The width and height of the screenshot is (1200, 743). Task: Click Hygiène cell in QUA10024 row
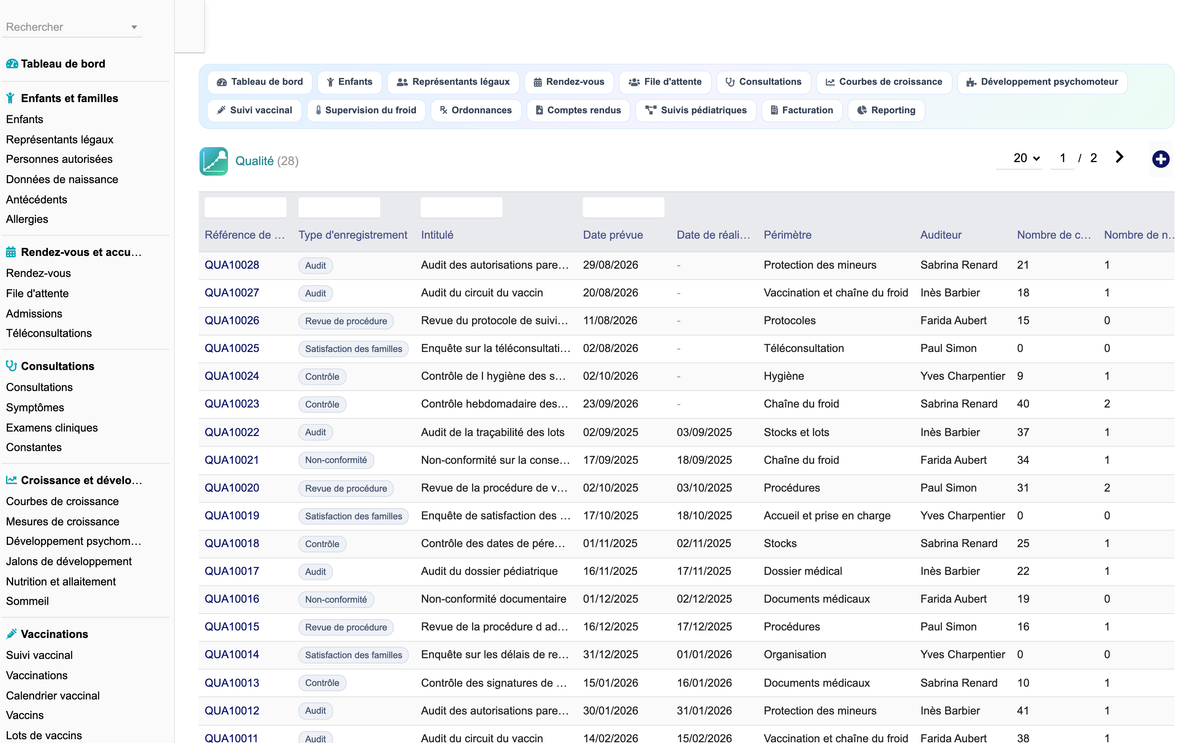tap(784, 376)
